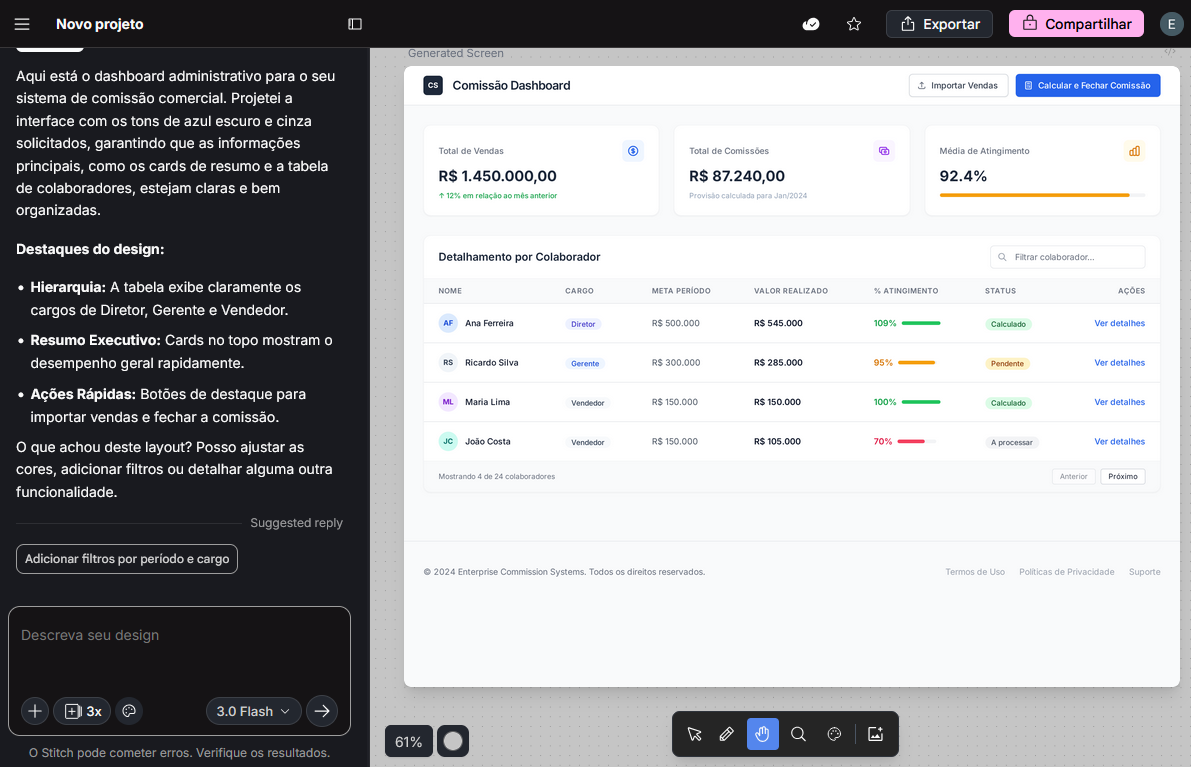Open Ver detalhes for Ricardo Silva
The width and height of the screenshot is (1191, 767).
1119,362
